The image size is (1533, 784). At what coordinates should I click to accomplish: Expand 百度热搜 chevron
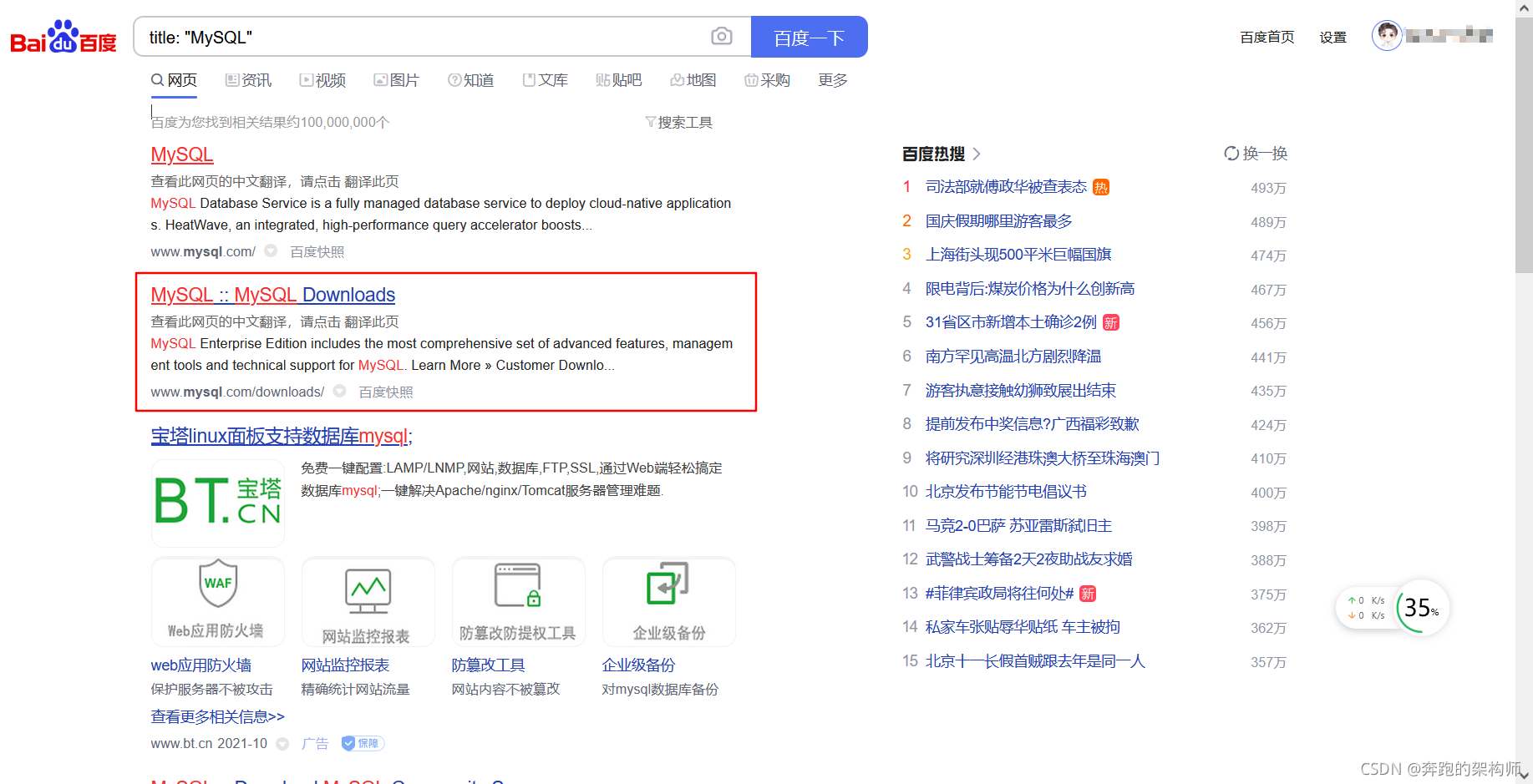976,154
